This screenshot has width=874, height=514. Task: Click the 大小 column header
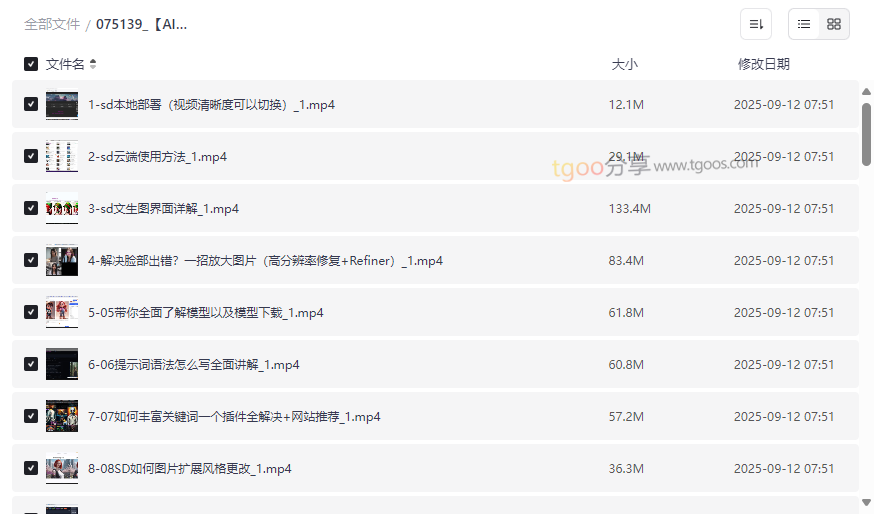click(x=624, y=64)
